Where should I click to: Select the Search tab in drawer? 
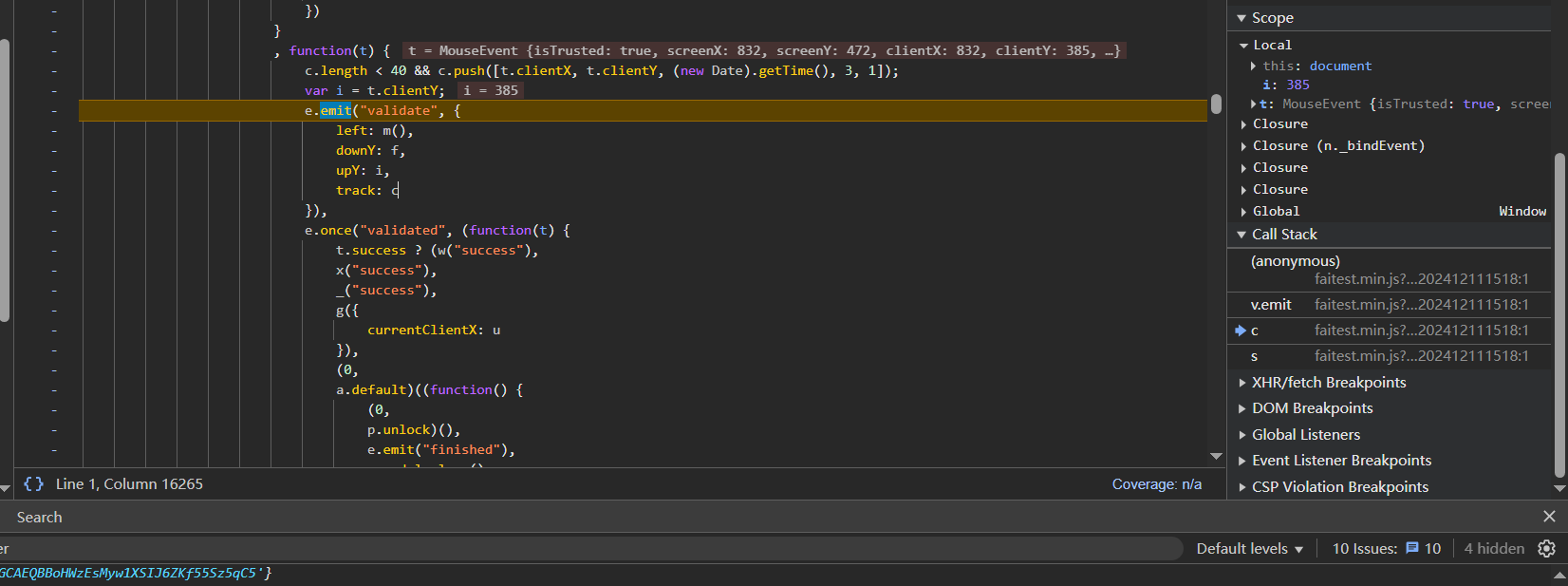click(x=39, y=518)
